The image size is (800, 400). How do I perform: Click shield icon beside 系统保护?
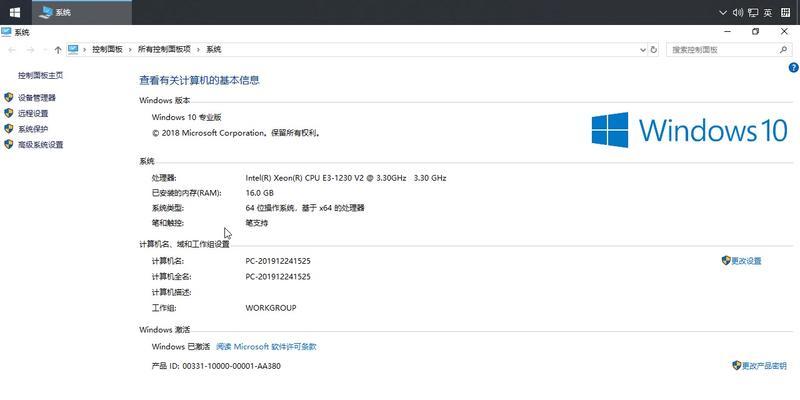pos(9,129)
